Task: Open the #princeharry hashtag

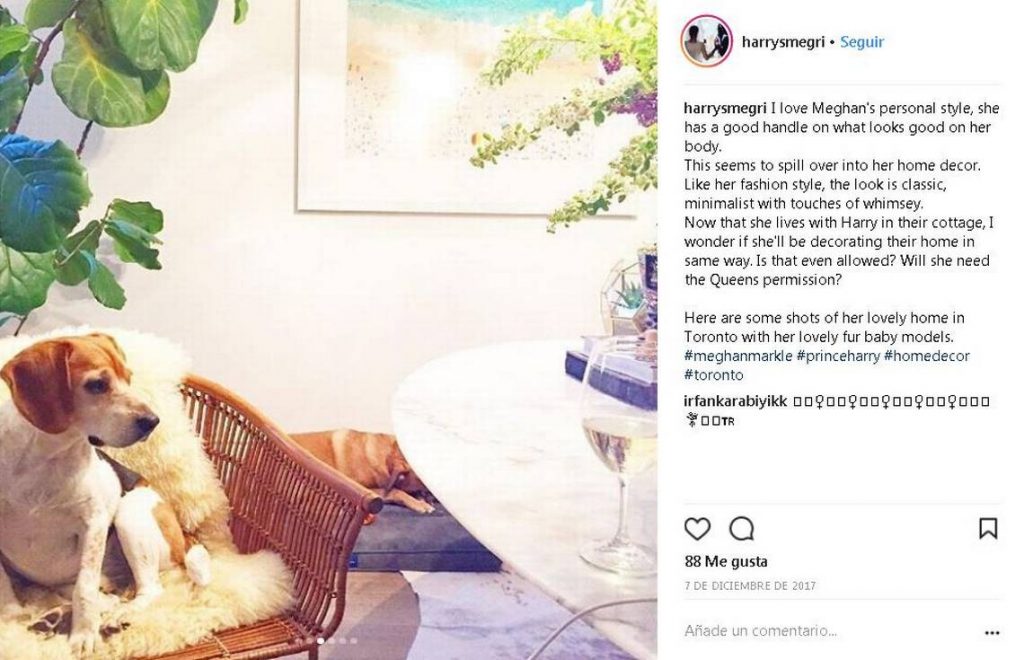Action: [838, 356]
